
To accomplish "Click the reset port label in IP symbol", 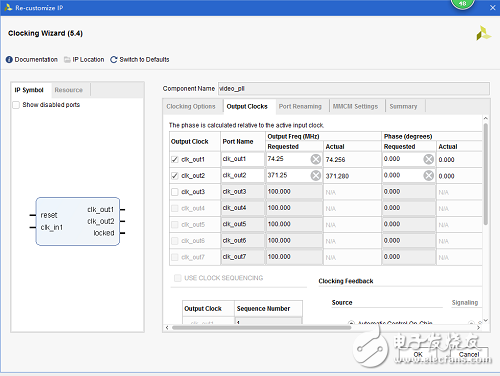I will click(x=49, y=215).
